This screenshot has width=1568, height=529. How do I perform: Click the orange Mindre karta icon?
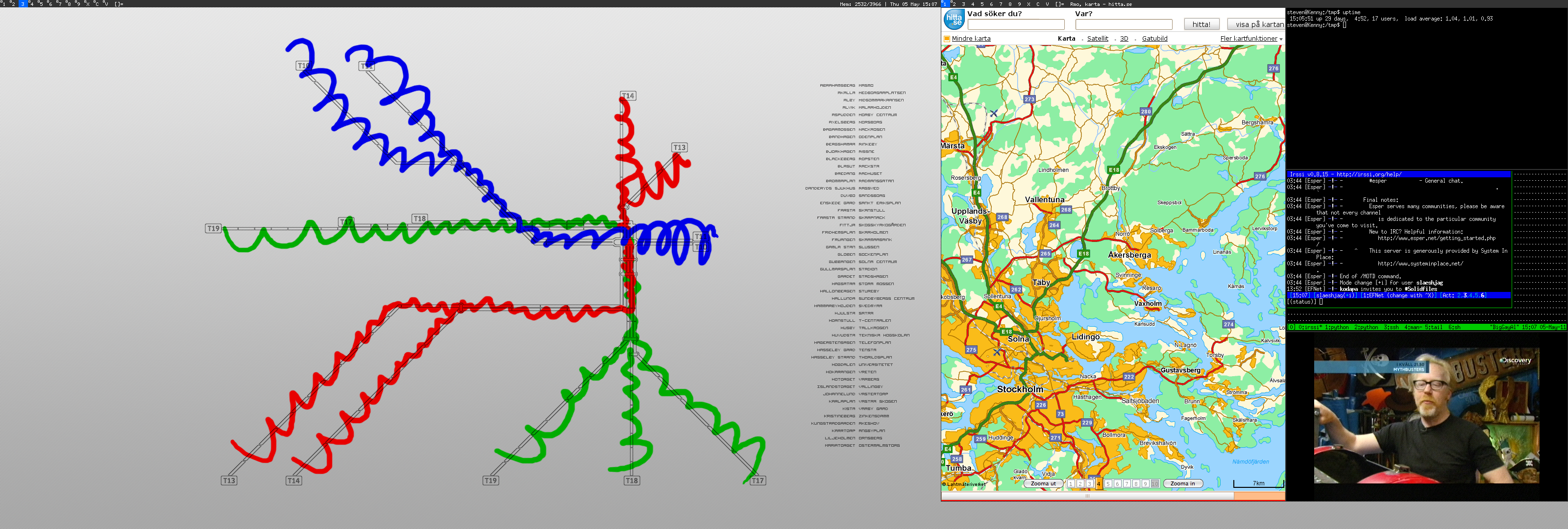947,39
